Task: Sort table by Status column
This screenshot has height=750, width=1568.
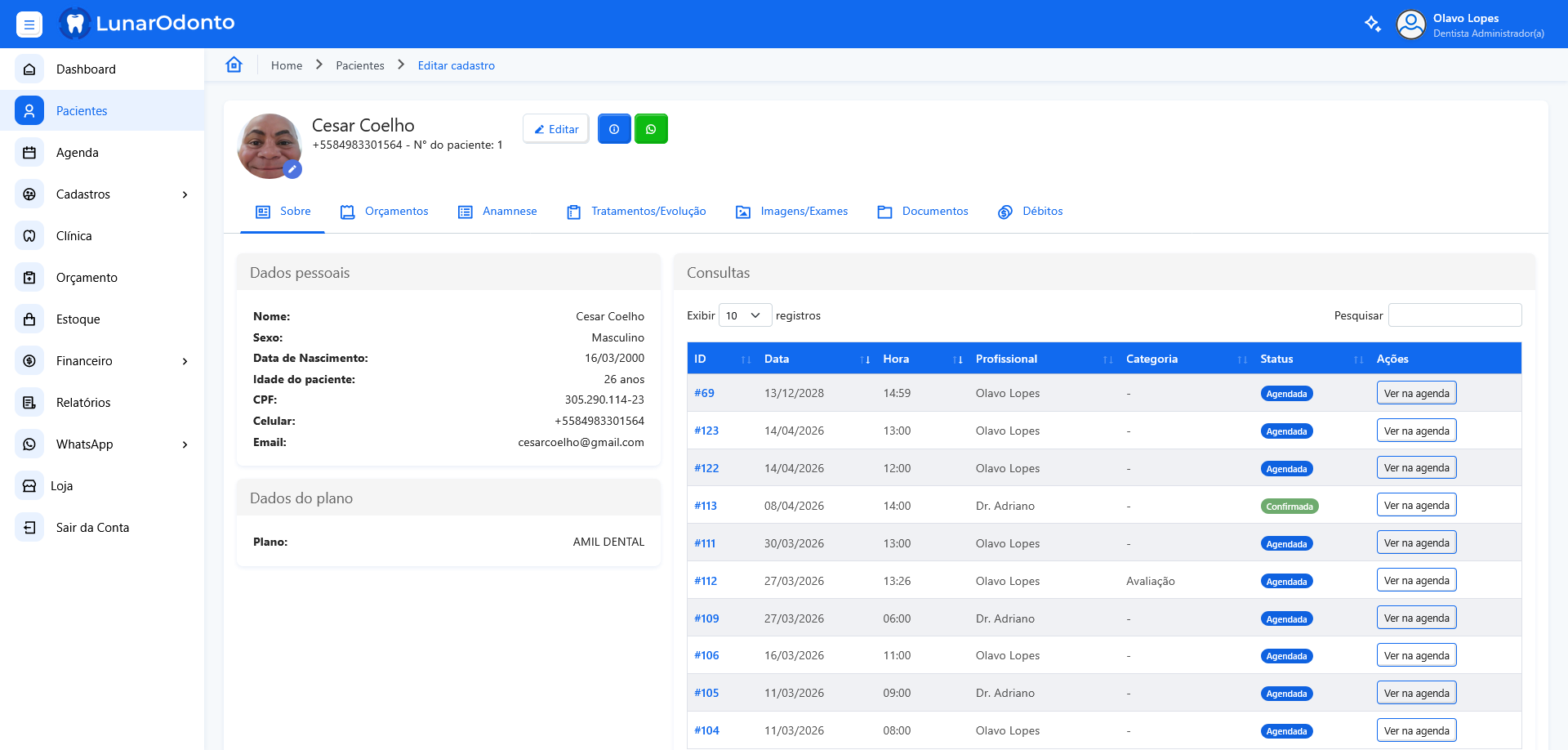Action: (1276, 359)
